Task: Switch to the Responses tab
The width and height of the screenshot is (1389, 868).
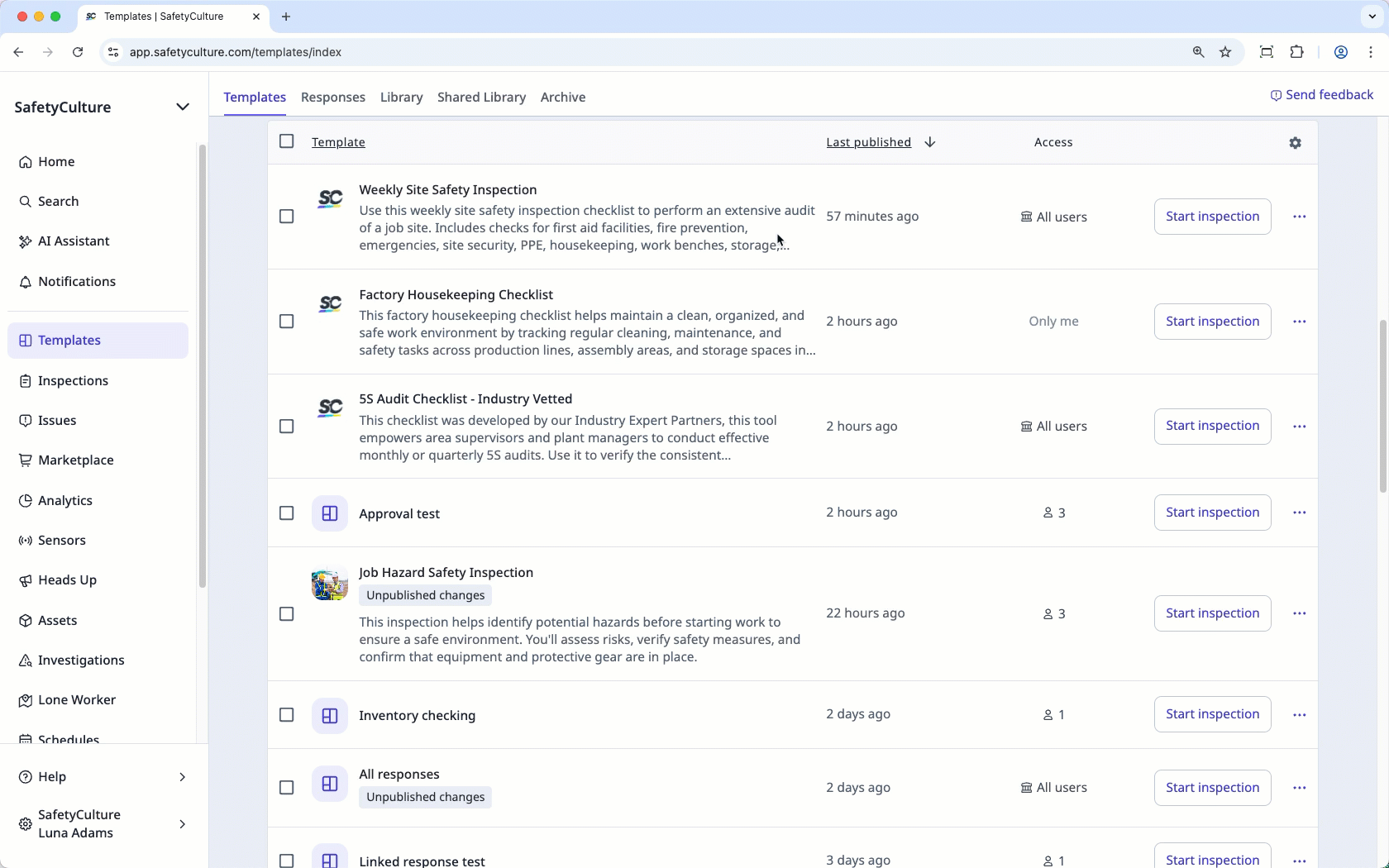Action: pos(333,97)
